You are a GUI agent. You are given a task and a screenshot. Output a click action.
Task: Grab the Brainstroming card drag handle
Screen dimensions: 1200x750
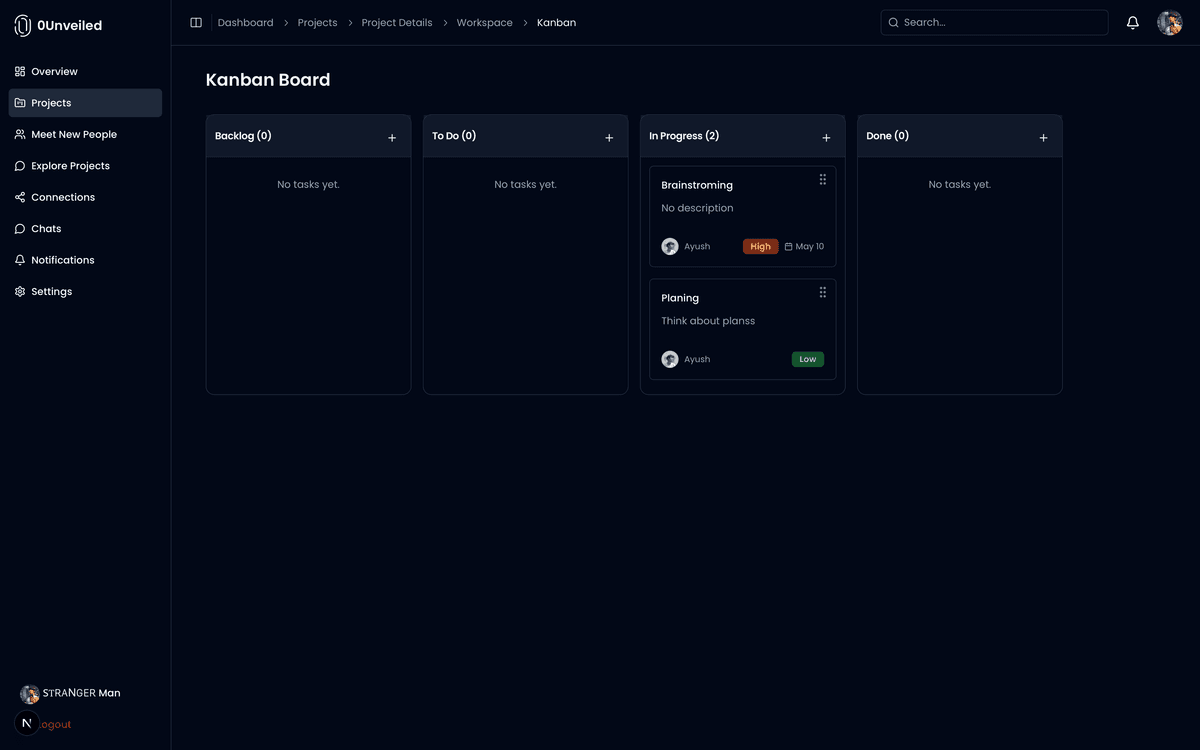point(822,179)
